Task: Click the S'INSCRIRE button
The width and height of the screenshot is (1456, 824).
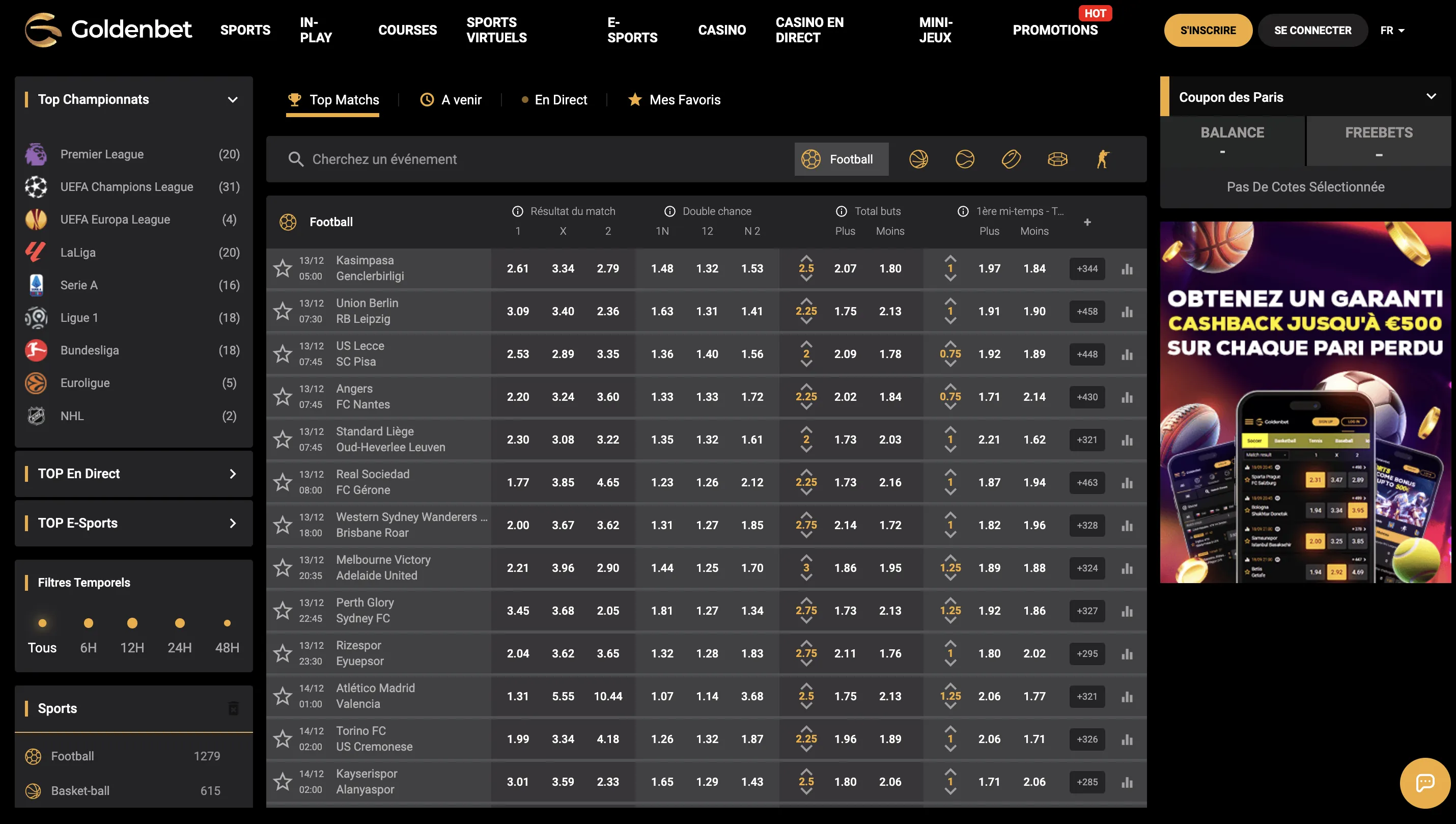Action: [x=1208, y=30]
